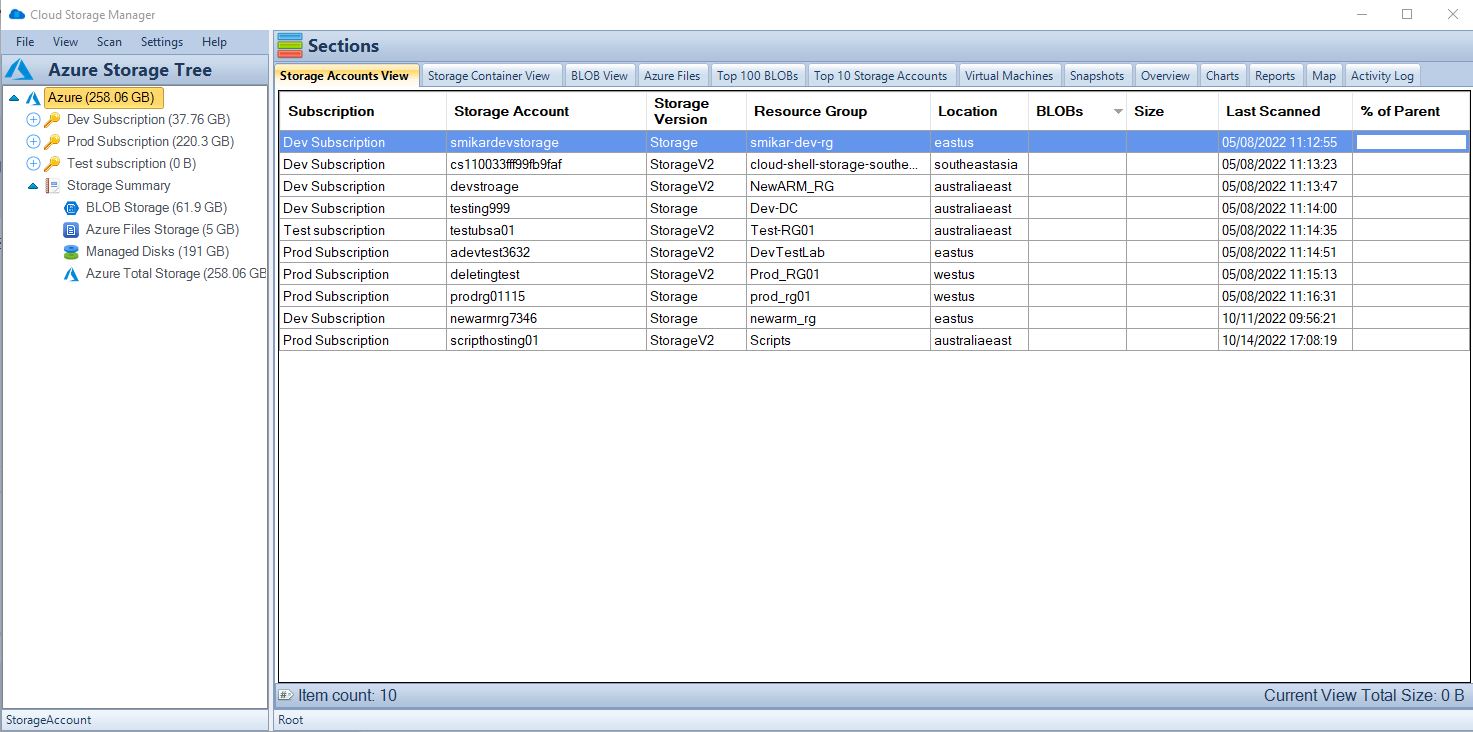Screen dimensions: 1473x732
Task: Expand the Dev Subscription tree node
Action: [x=33, y=120]
